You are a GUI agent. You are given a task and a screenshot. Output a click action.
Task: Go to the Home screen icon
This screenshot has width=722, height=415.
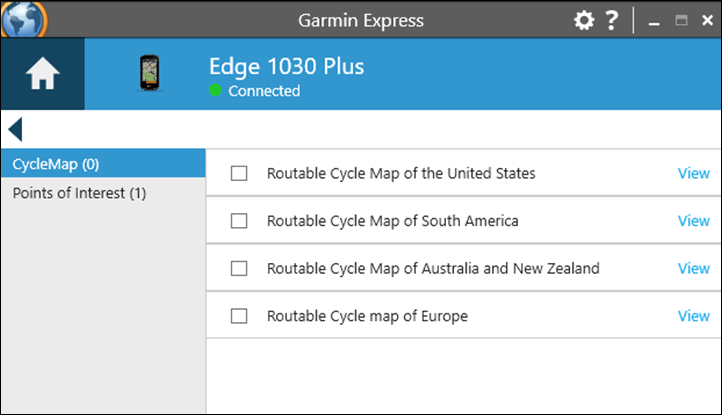(42, 74)
